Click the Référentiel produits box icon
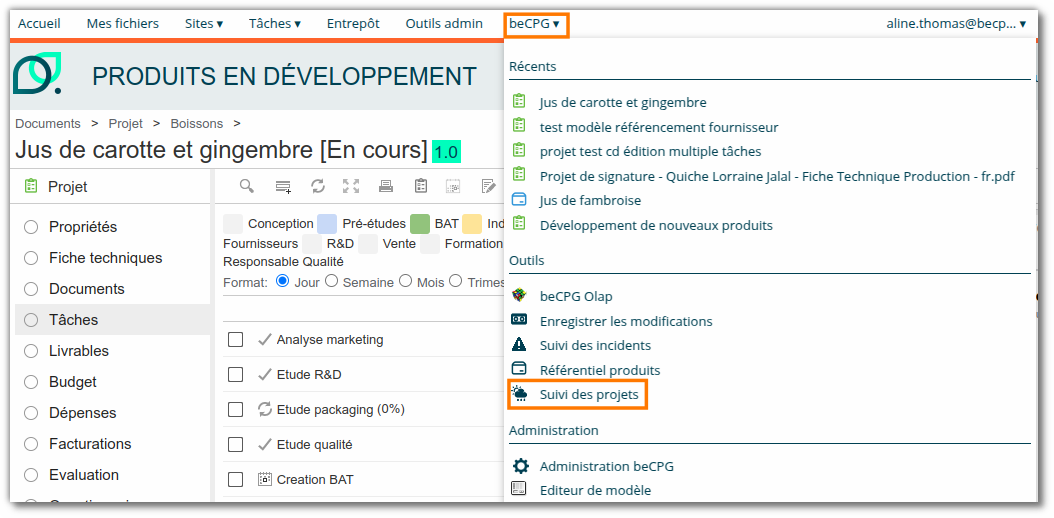 [x=519, y=369]
